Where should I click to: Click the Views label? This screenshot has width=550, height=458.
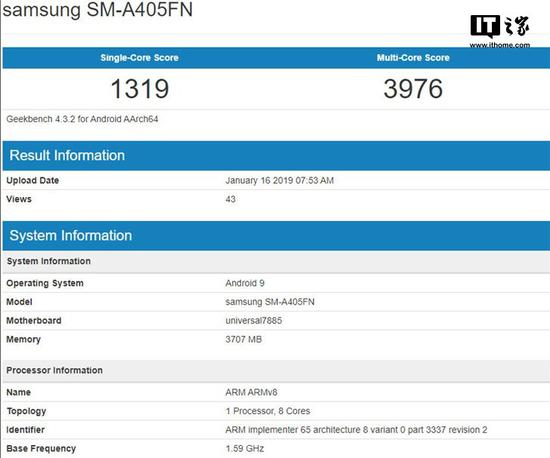pyautogui.click(x=19, y=199)
